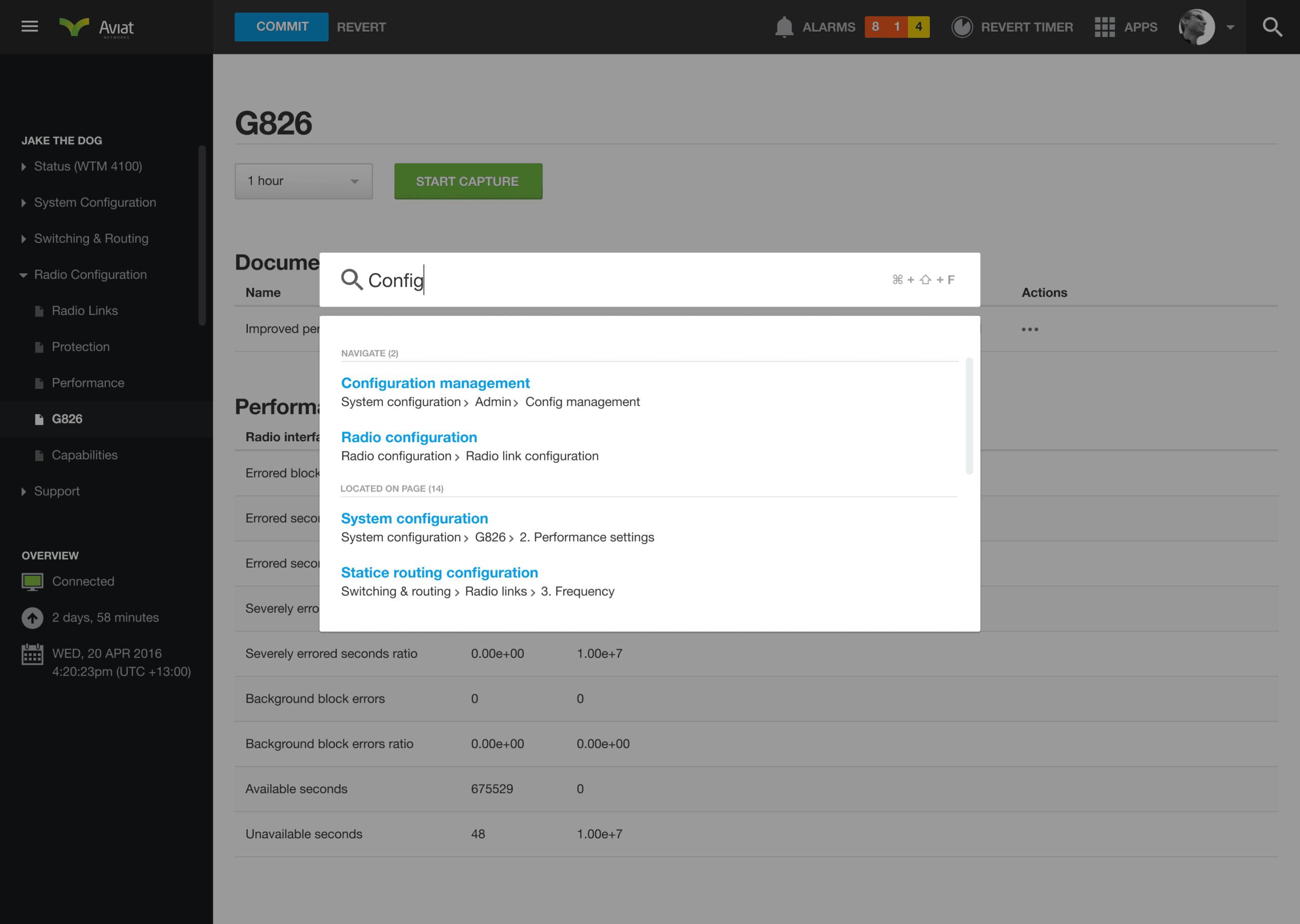Expand Support tree arrow
The width and height of the screenshot is (1300, 924).
tap(23, 491)
